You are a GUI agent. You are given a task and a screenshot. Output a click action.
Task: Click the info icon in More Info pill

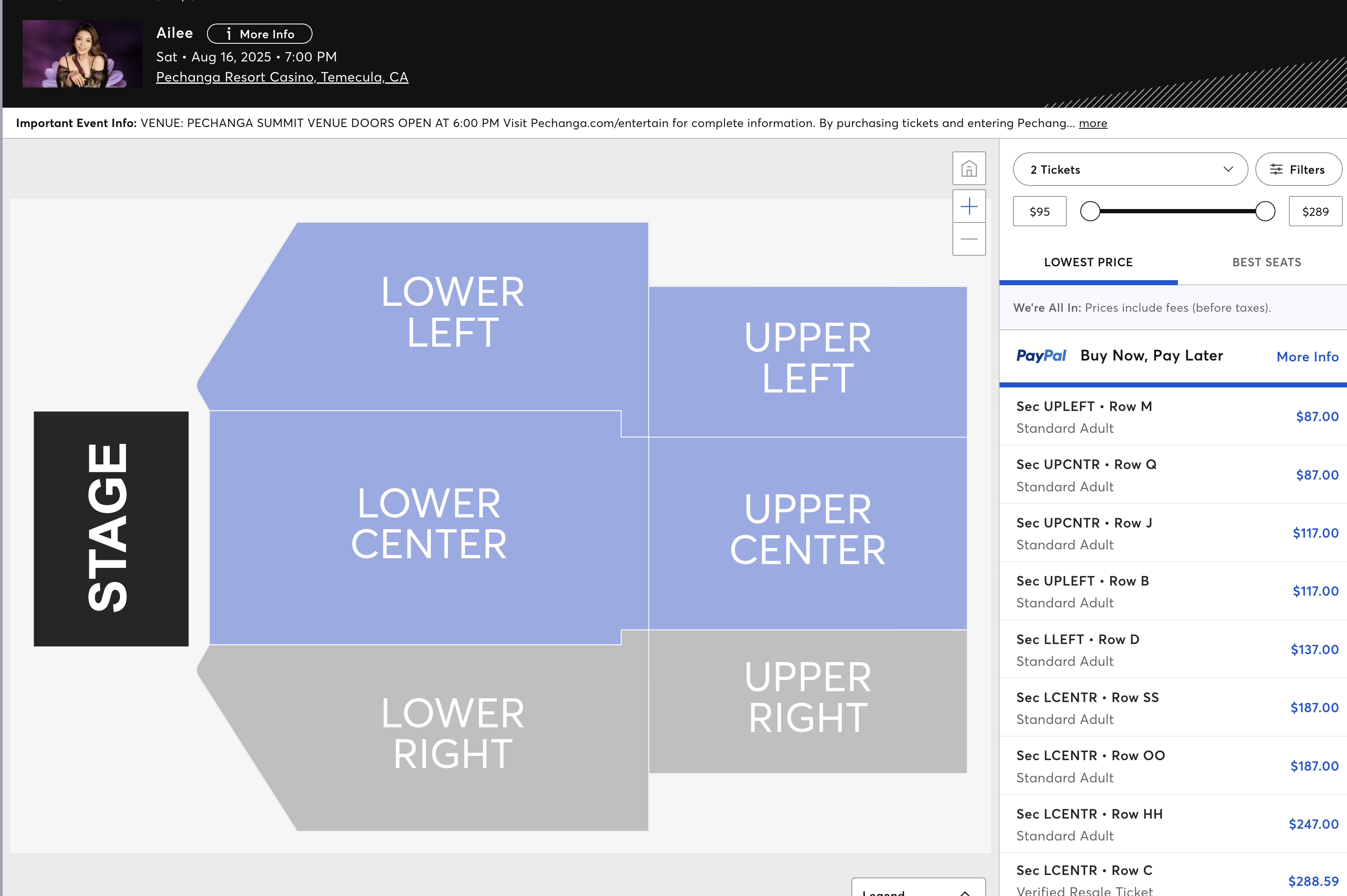click(x=228, y=34)
